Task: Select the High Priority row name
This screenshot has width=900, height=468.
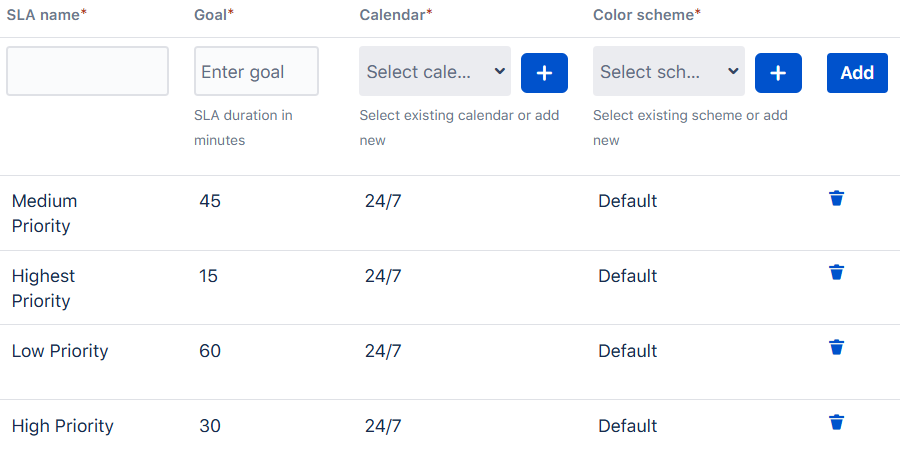Action: click(x=63, y=426)
